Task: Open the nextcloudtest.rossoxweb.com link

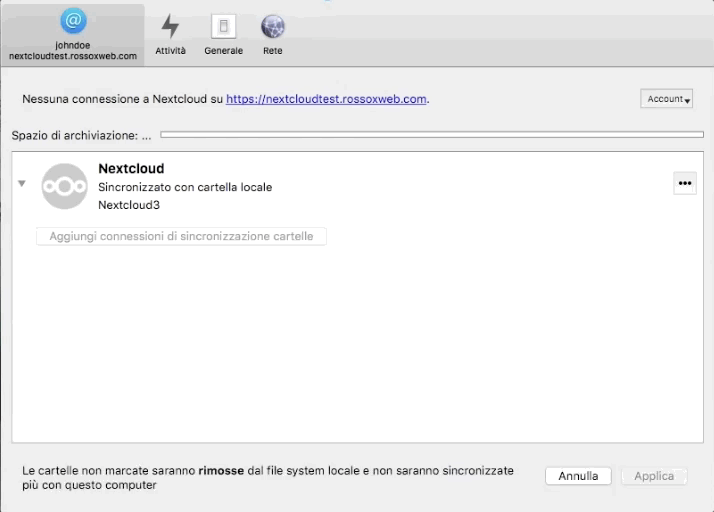Action: click(x=326, y=99)
